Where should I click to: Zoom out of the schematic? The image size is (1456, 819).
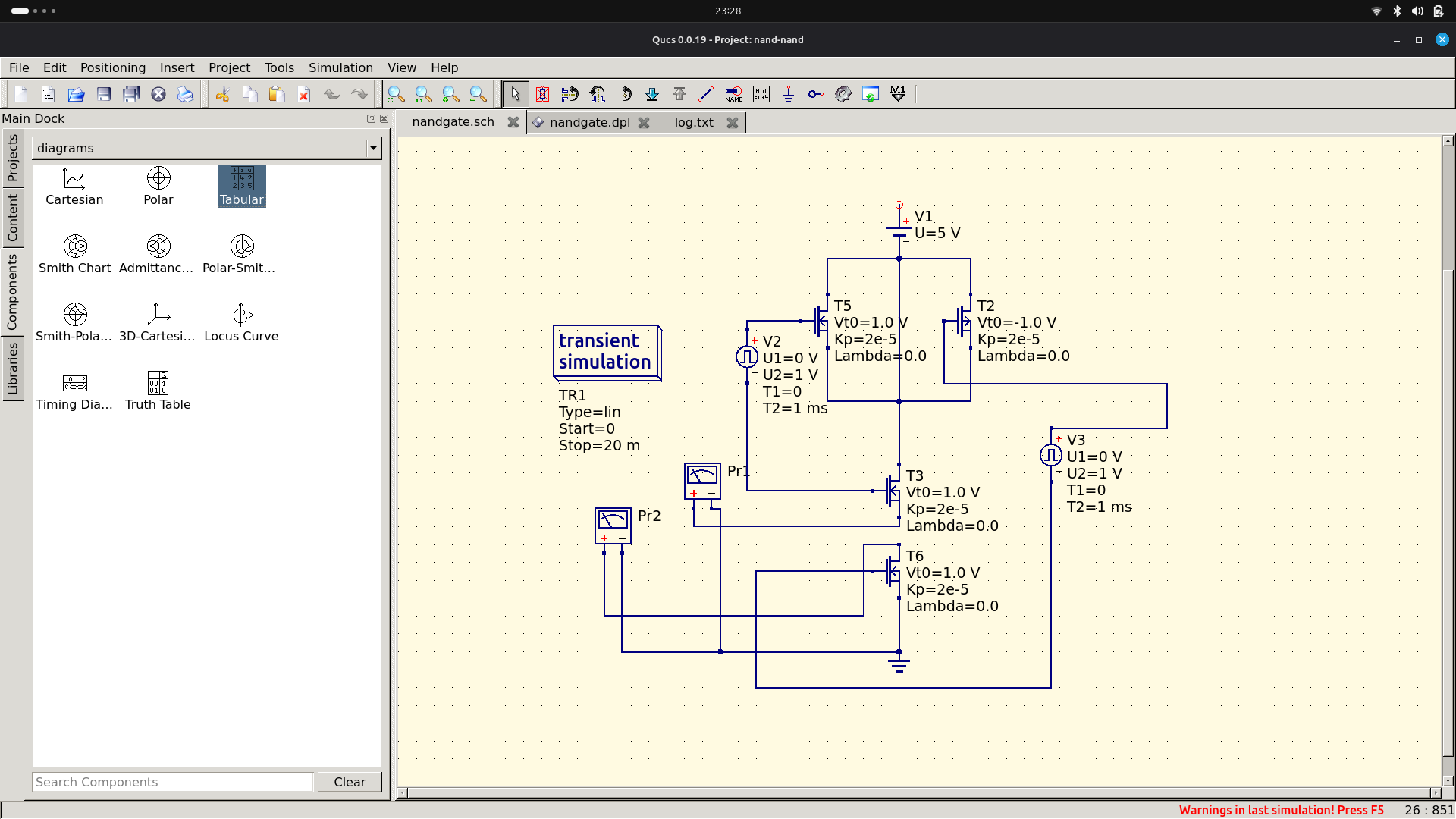[478, 94]
